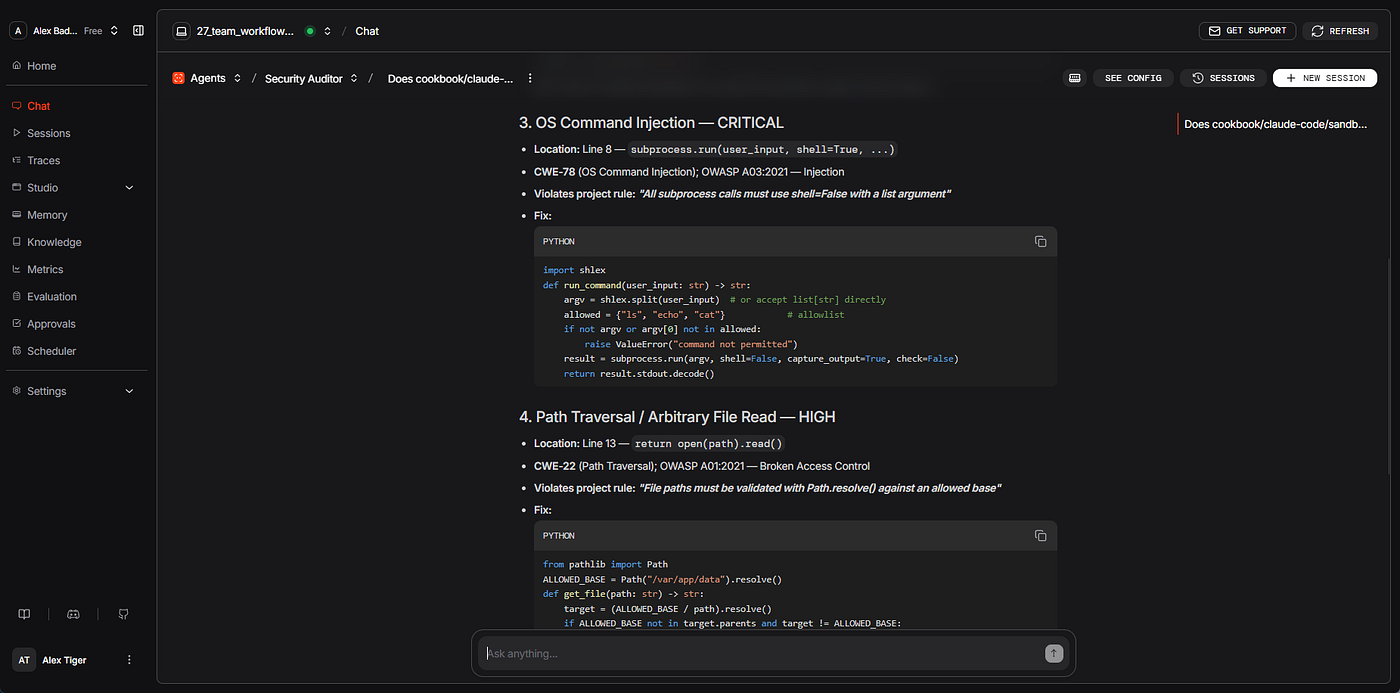The height and width of the screenshot is (693, 1400).
Task: Open the Alex Tiger user options menu
Action: click(x=129, y=660)
